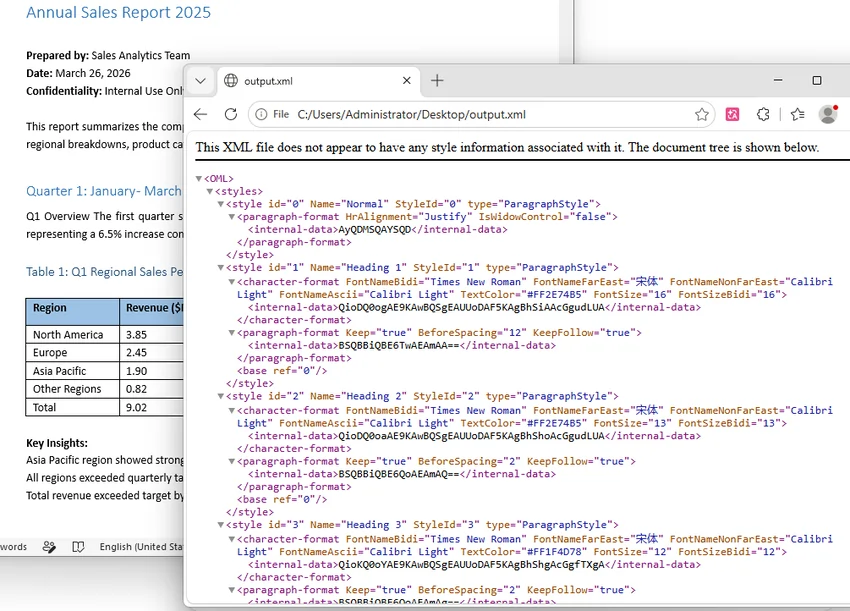Image resolution: width=850 pixels, height=611 pixels.
Task: Click the Other Regions table cell
Action: pyautogui.click(x=72, y=389)
